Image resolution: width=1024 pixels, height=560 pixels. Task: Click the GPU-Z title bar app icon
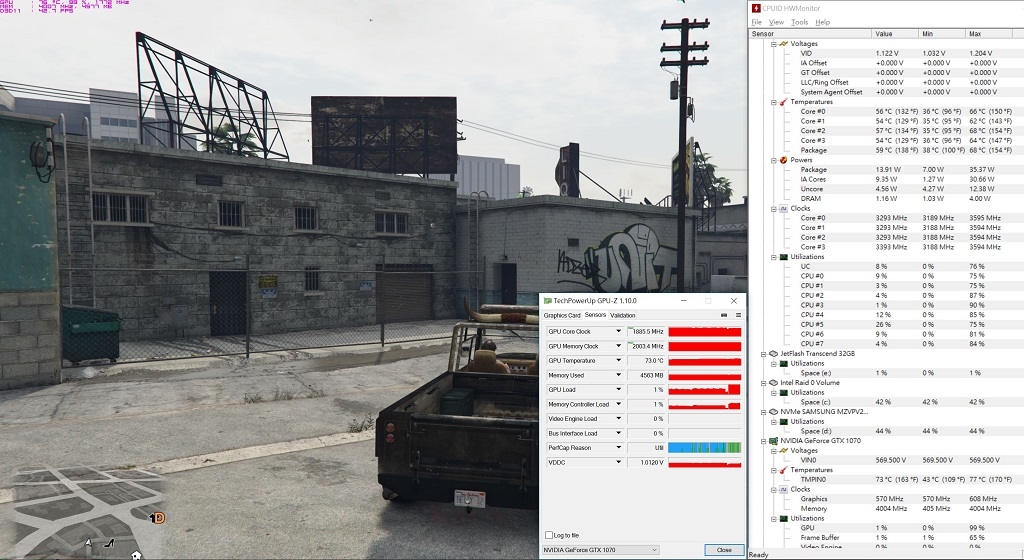[547, 301]
